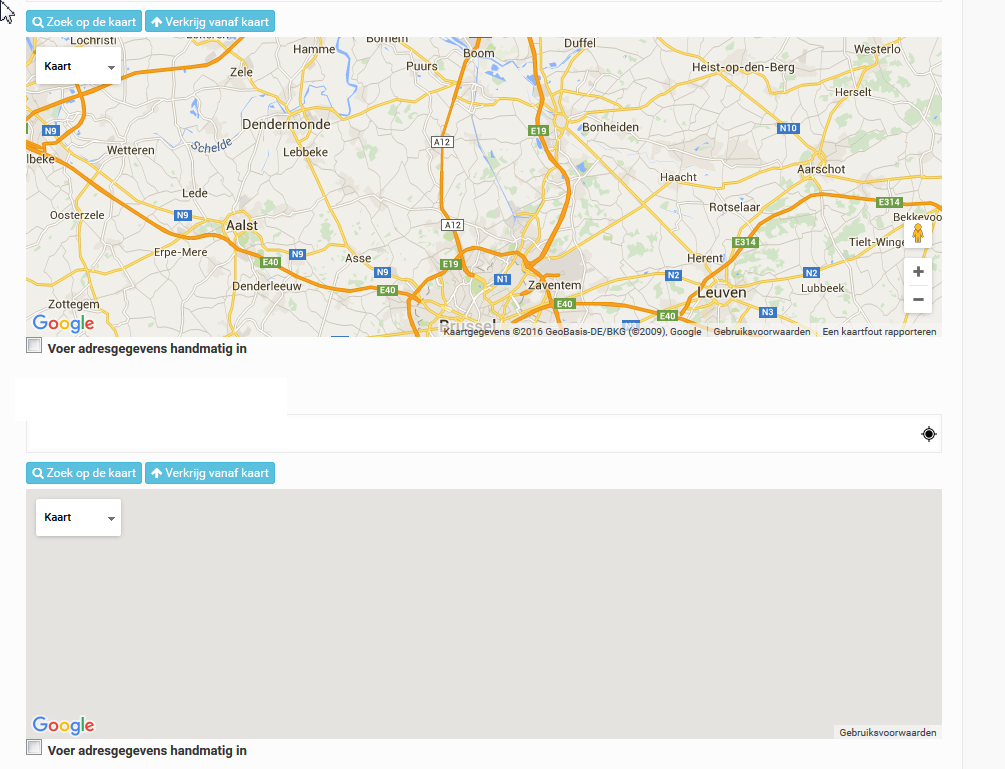Click the Erpe-Mere label on the map

[x=181, y=252]
